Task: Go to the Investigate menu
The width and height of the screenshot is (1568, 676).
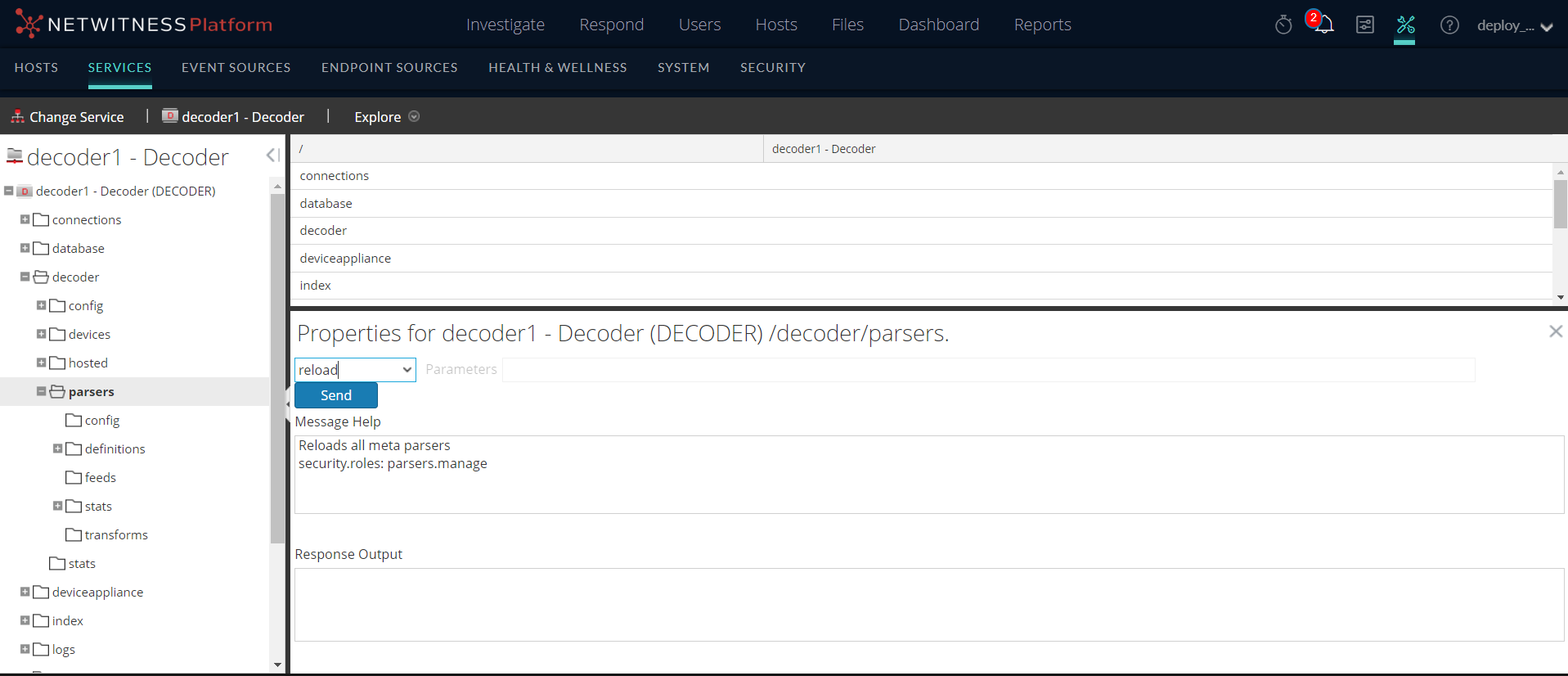Action: point(505,25)
